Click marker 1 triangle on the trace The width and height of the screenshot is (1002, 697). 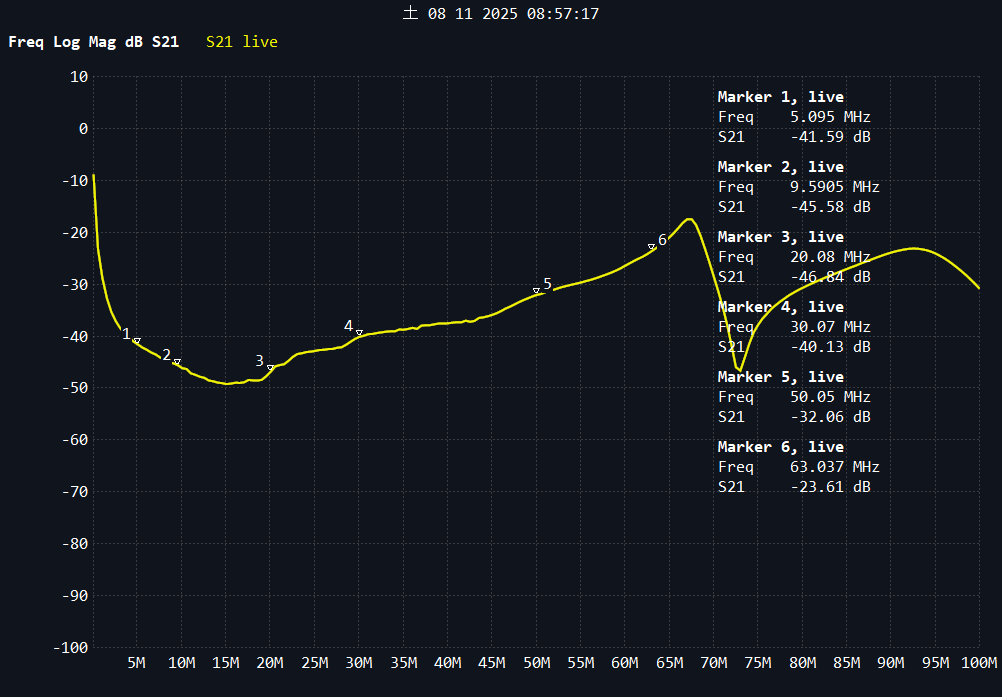136,341
